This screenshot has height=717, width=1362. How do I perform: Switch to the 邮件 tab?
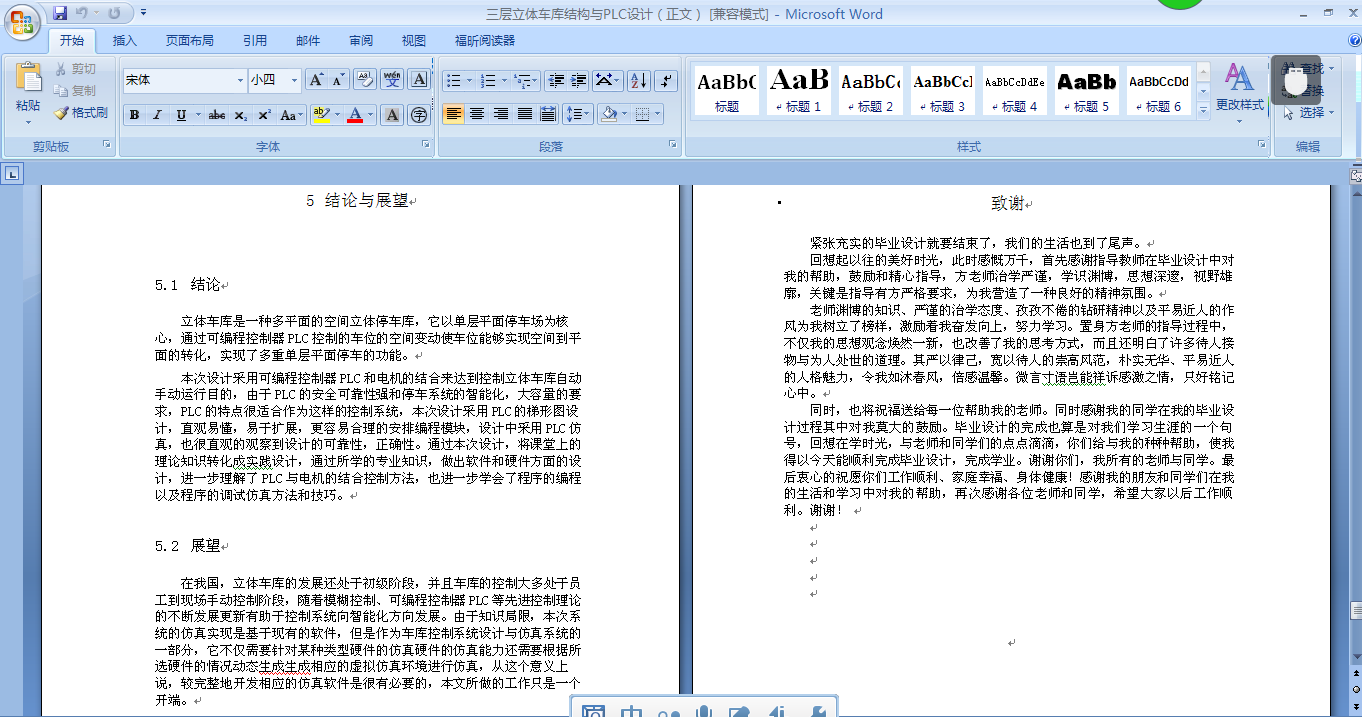pos(308,41)
